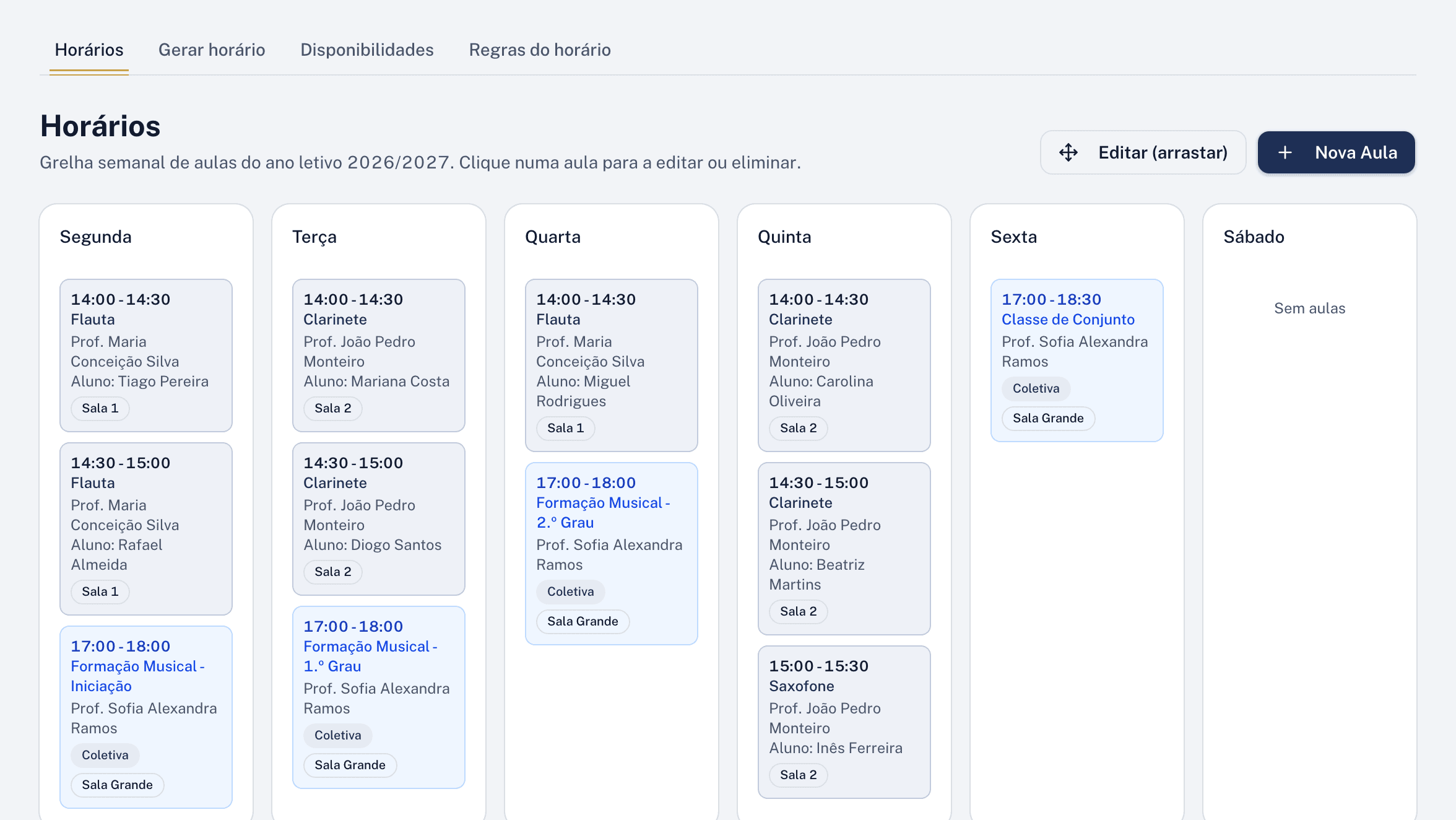This screenshot has height=820, width=1456.
Task: Click 17:00 - 18:30 time on Sexta card
Action: [x=1052, y=299]
